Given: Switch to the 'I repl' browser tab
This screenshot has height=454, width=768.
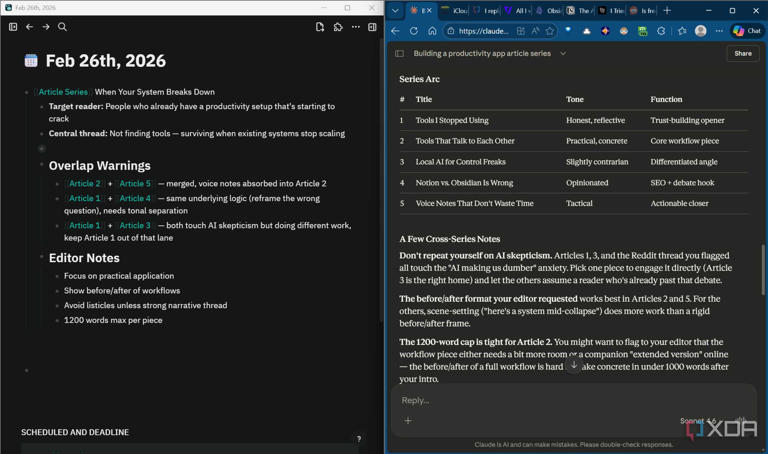Looking at the screenshot, I should 486,10.
